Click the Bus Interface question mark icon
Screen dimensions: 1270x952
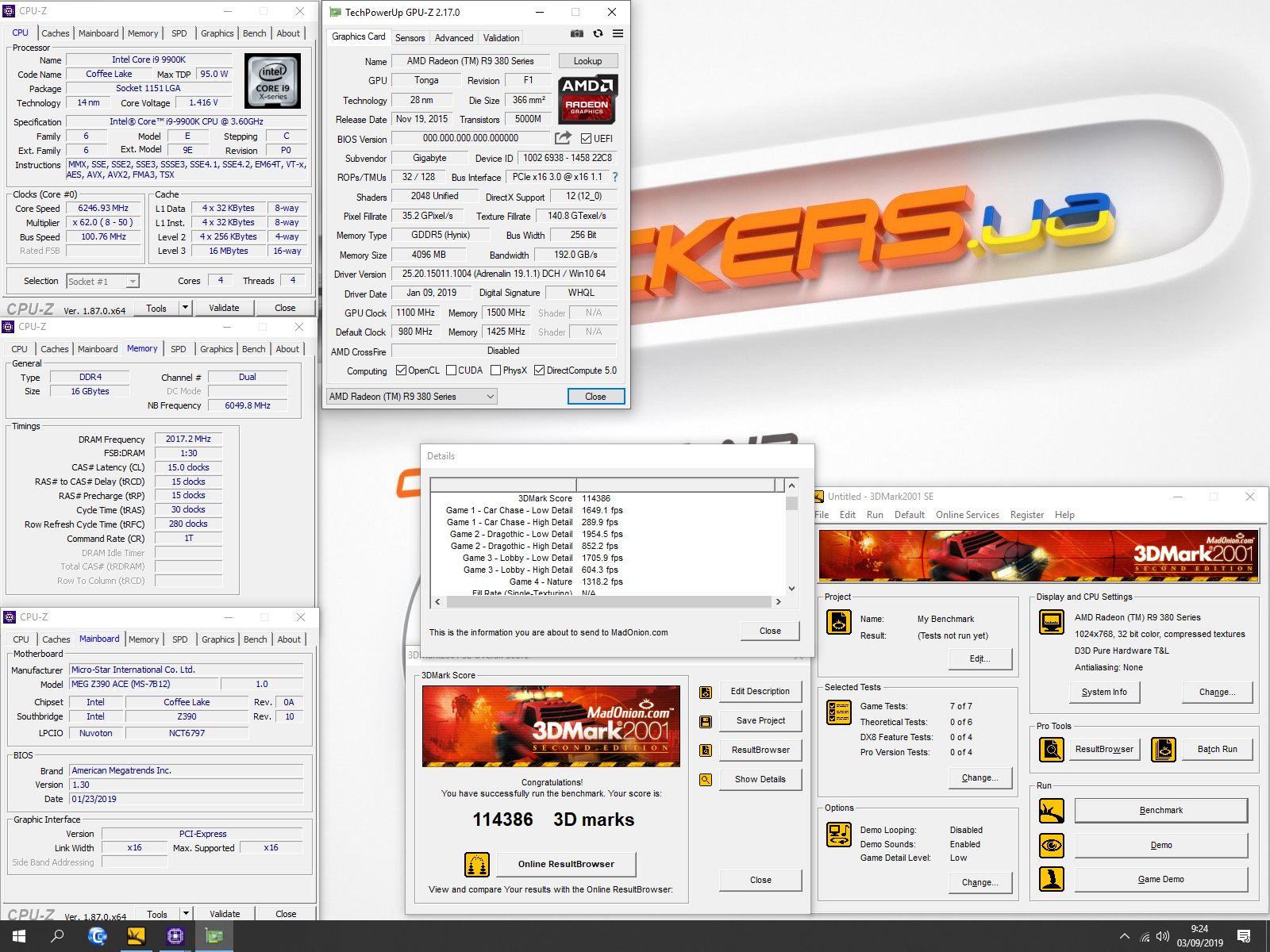pos(614,177)
